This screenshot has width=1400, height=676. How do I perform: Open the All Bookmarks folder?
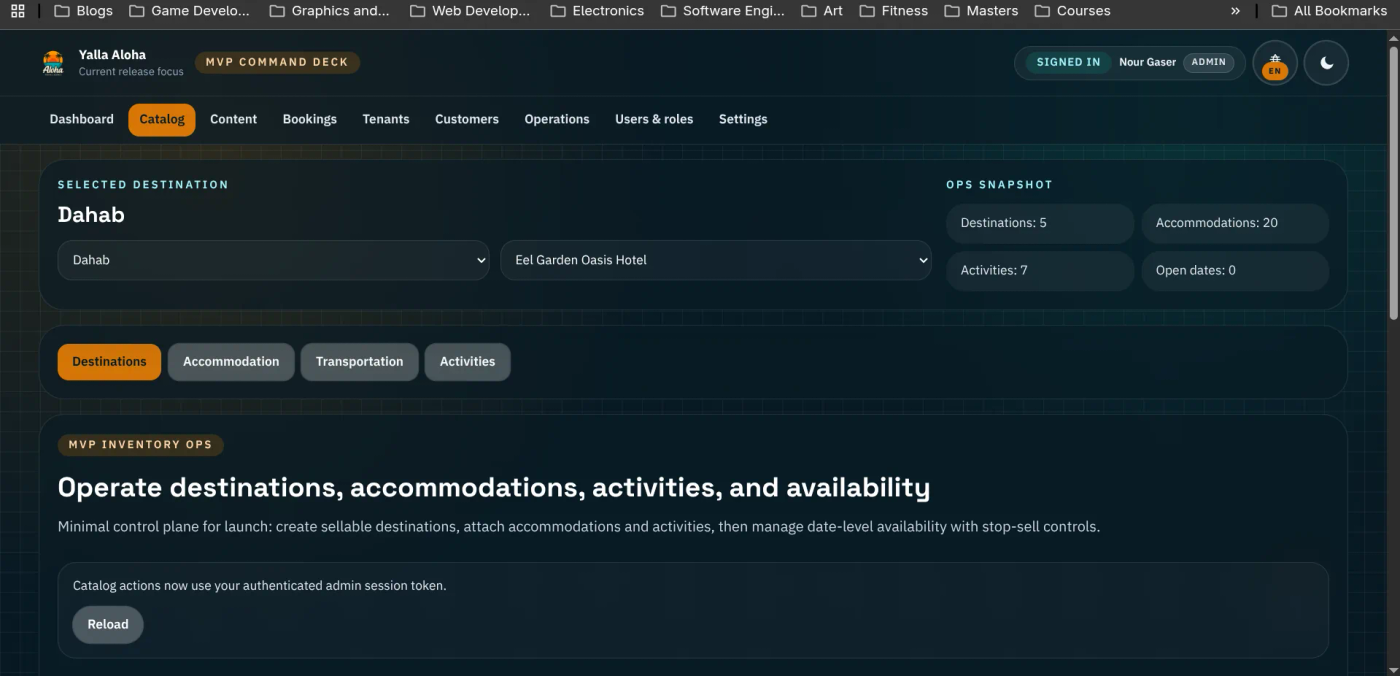(x=1329, y=11)
